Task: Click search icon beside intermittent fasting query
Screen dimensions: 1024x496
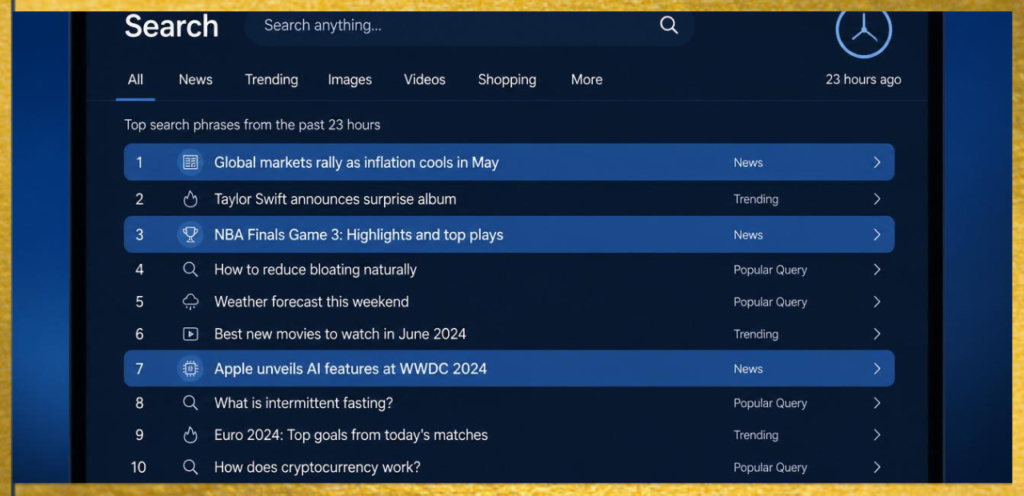Action: coord(190,403)
